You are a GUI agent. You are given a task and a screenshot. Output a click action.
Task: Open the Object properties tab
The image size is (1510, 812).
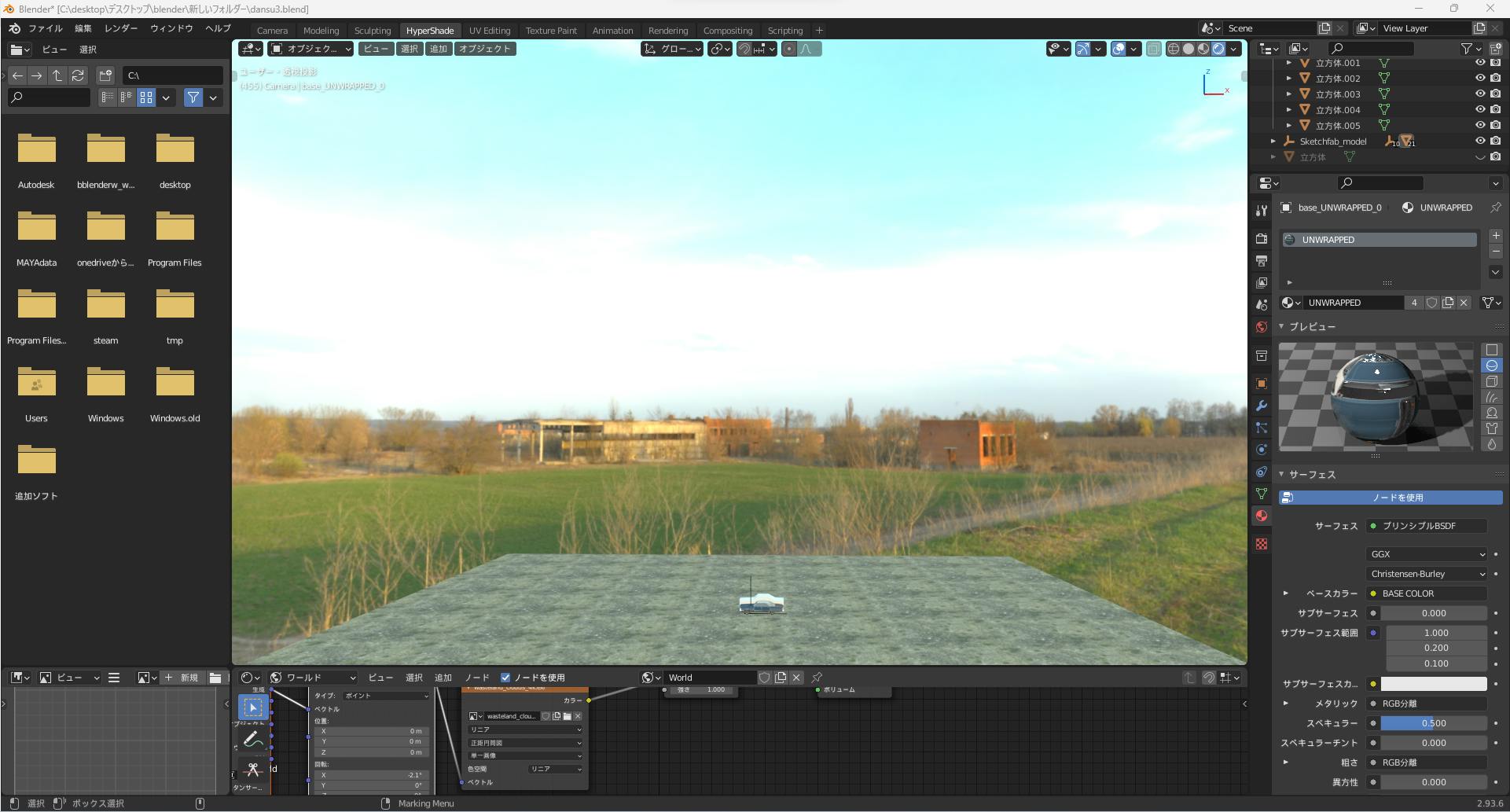point(1262,384)
